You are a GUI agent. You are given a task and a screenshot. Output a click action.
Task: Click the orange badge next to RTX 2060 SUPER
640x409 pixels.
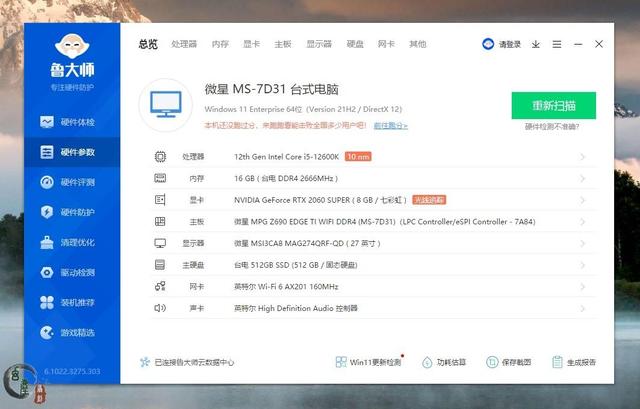(429, 200)
